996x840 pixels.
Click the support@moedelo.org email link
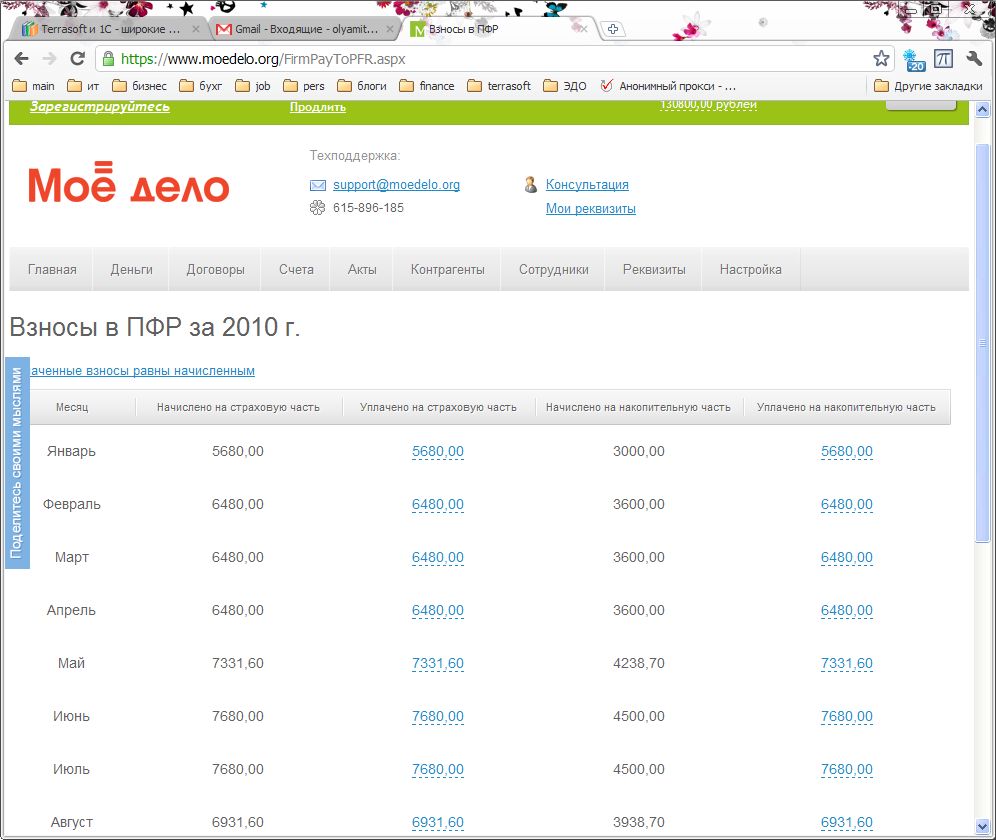396,185
